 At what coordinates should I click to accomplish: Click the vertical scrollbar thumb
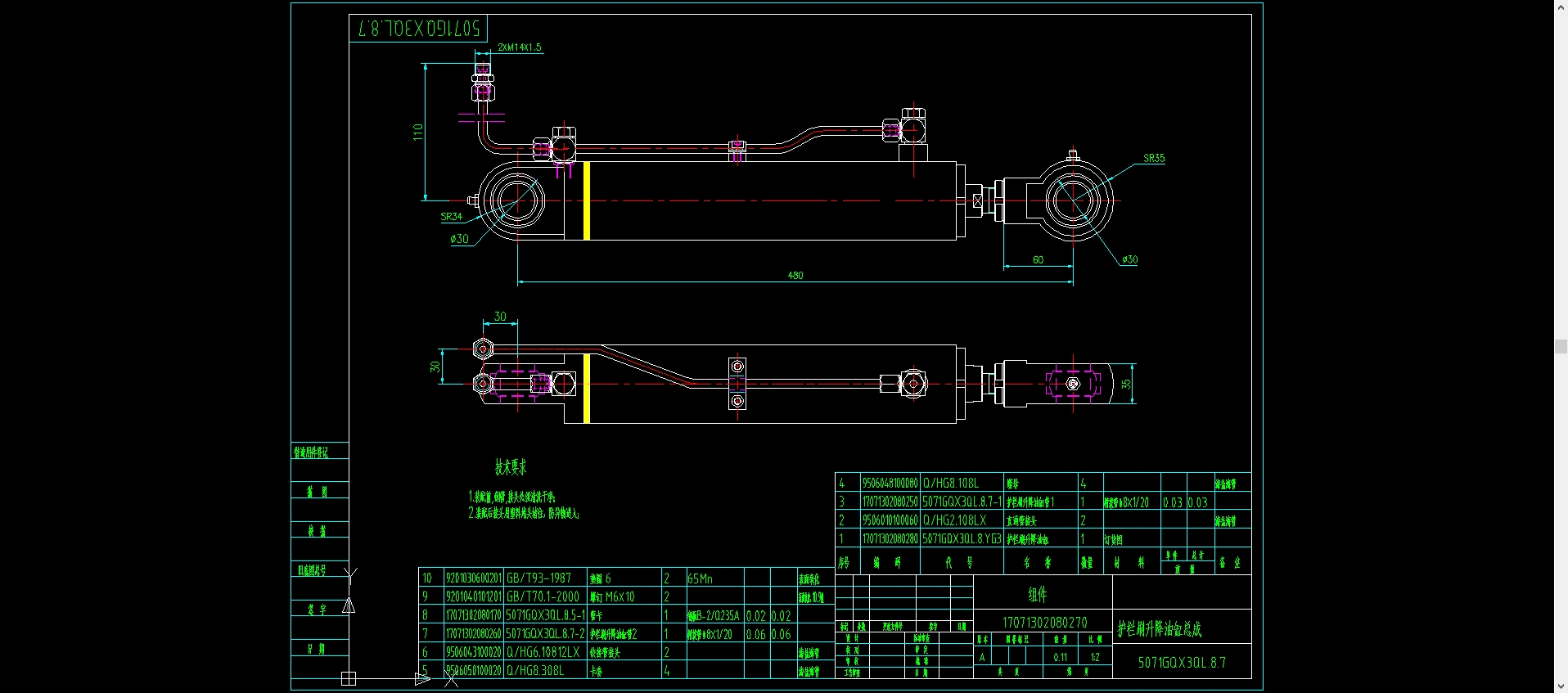click(1561, 346)
